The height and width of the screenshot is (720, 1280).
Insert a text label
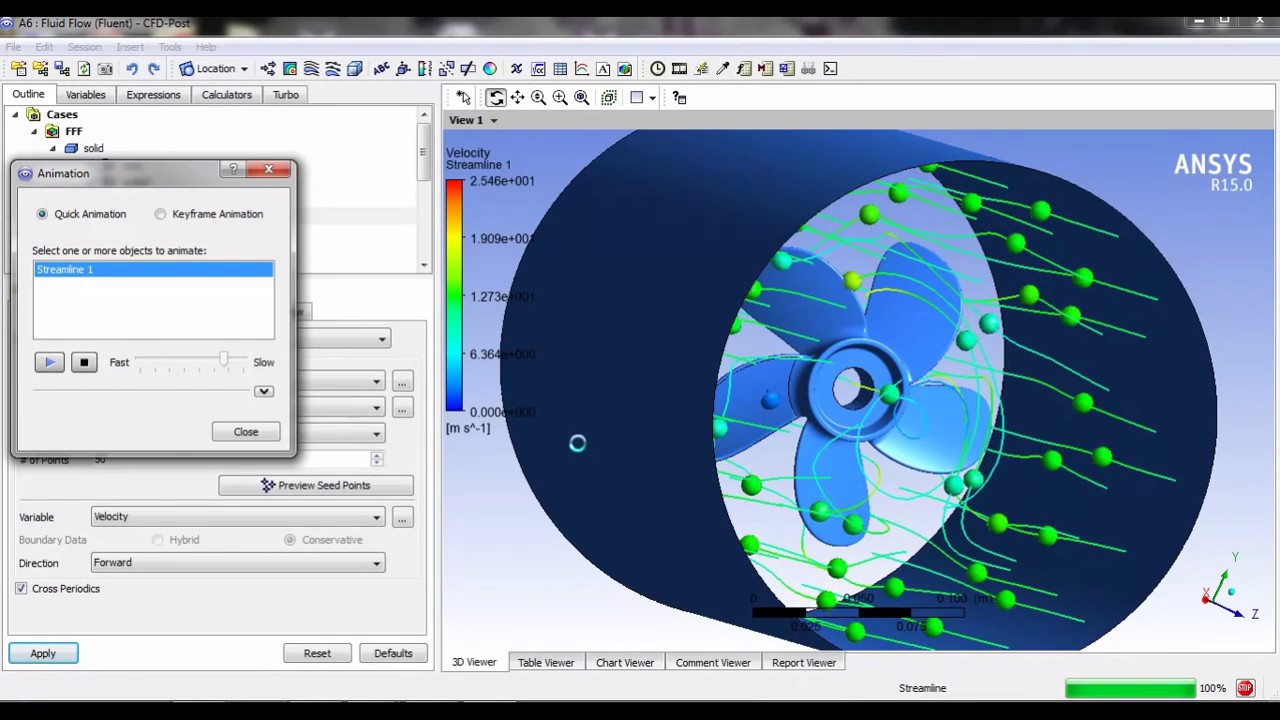pos(381,69)
